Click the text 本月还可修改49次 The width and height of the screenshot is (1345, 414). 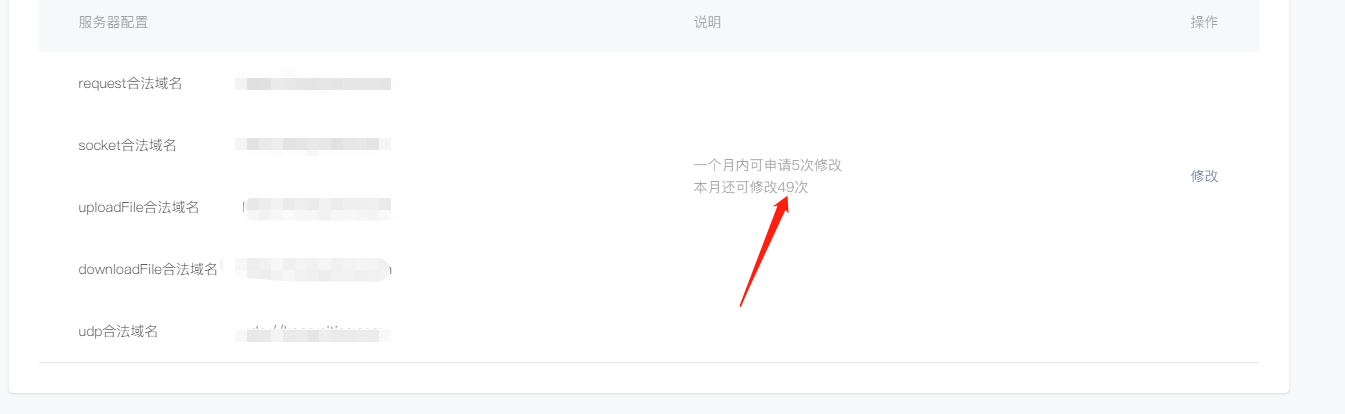[x=751, y=187]
